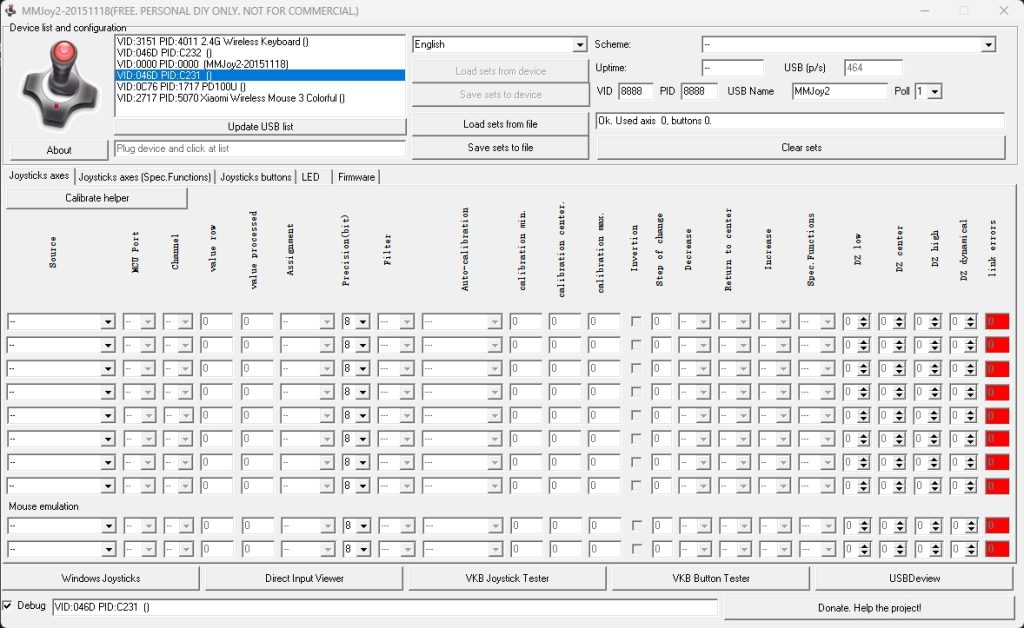1024x628 pixels.
Task: Tick Inversion in second Mouse emulation row
Action: 636,549
